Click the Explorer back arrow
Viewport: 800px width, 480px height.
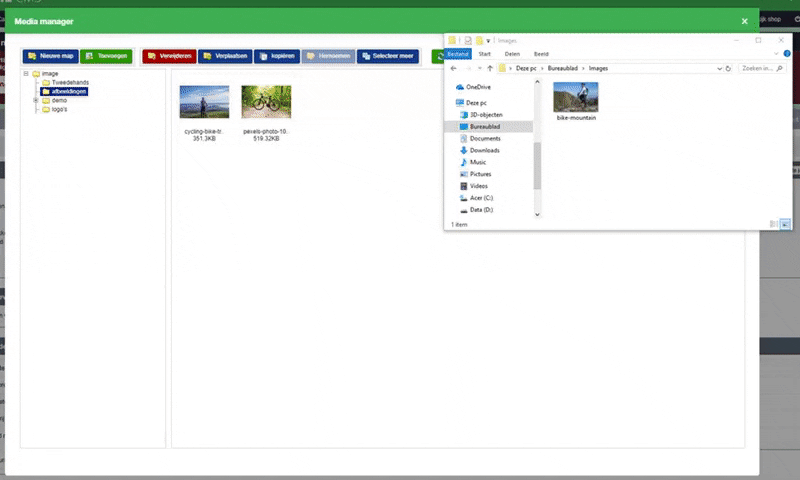click(x=453, y=68)
